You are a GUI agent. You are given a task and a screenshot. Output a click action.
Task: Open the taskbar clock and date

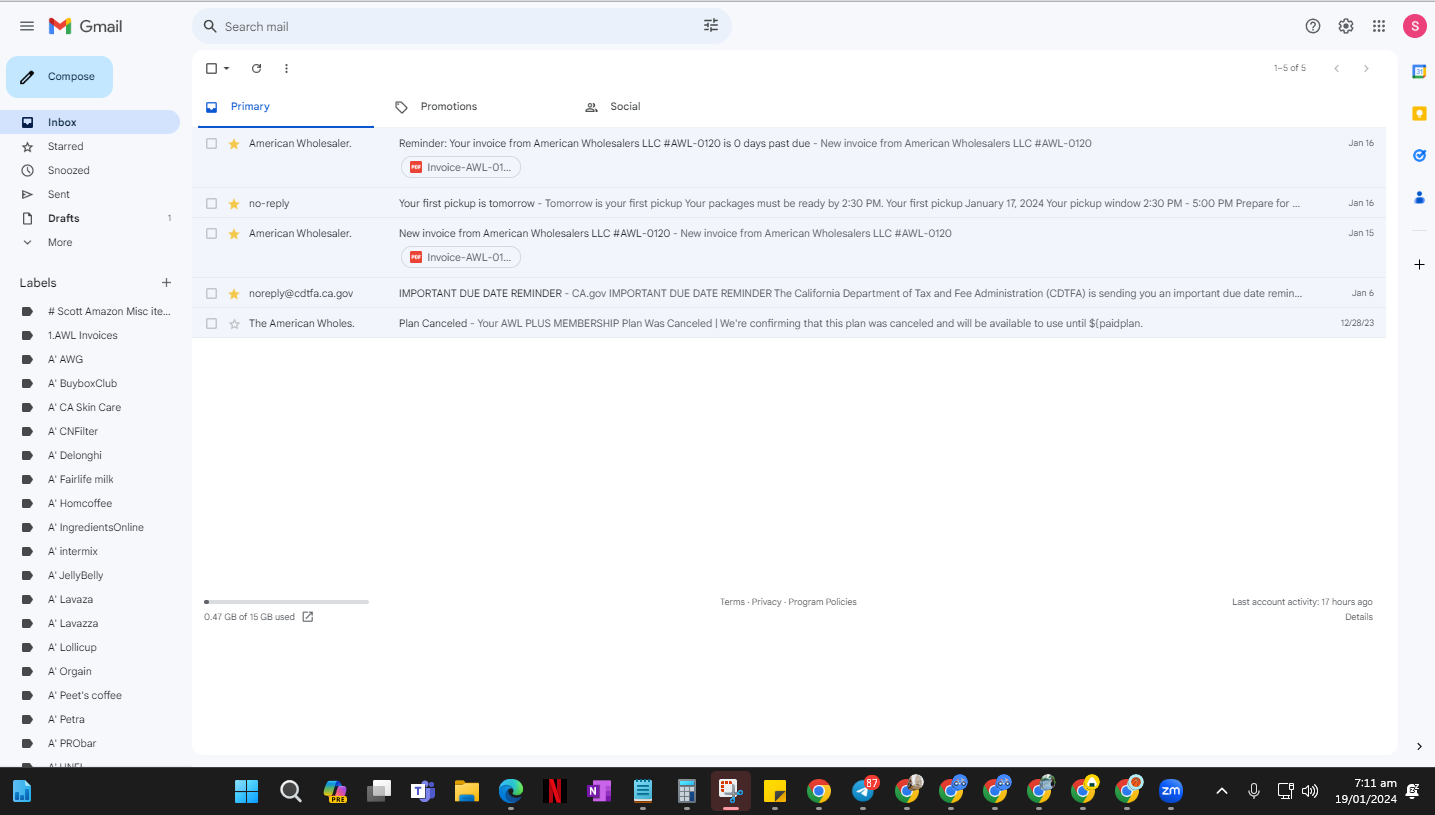(1366, 791)
